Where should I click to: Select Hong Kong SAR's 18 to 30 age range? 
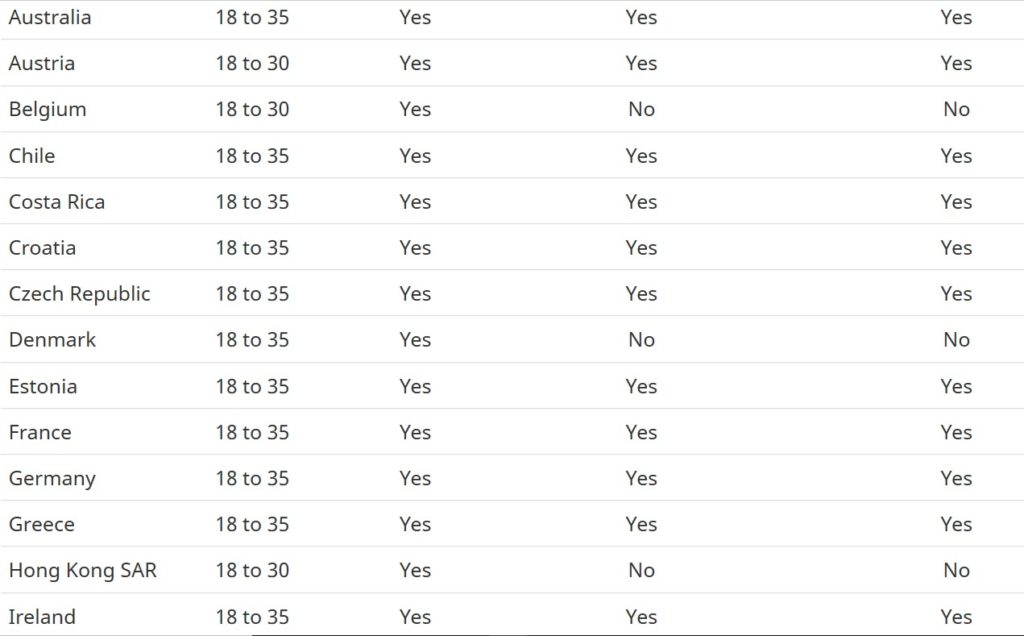pos(252,570)
